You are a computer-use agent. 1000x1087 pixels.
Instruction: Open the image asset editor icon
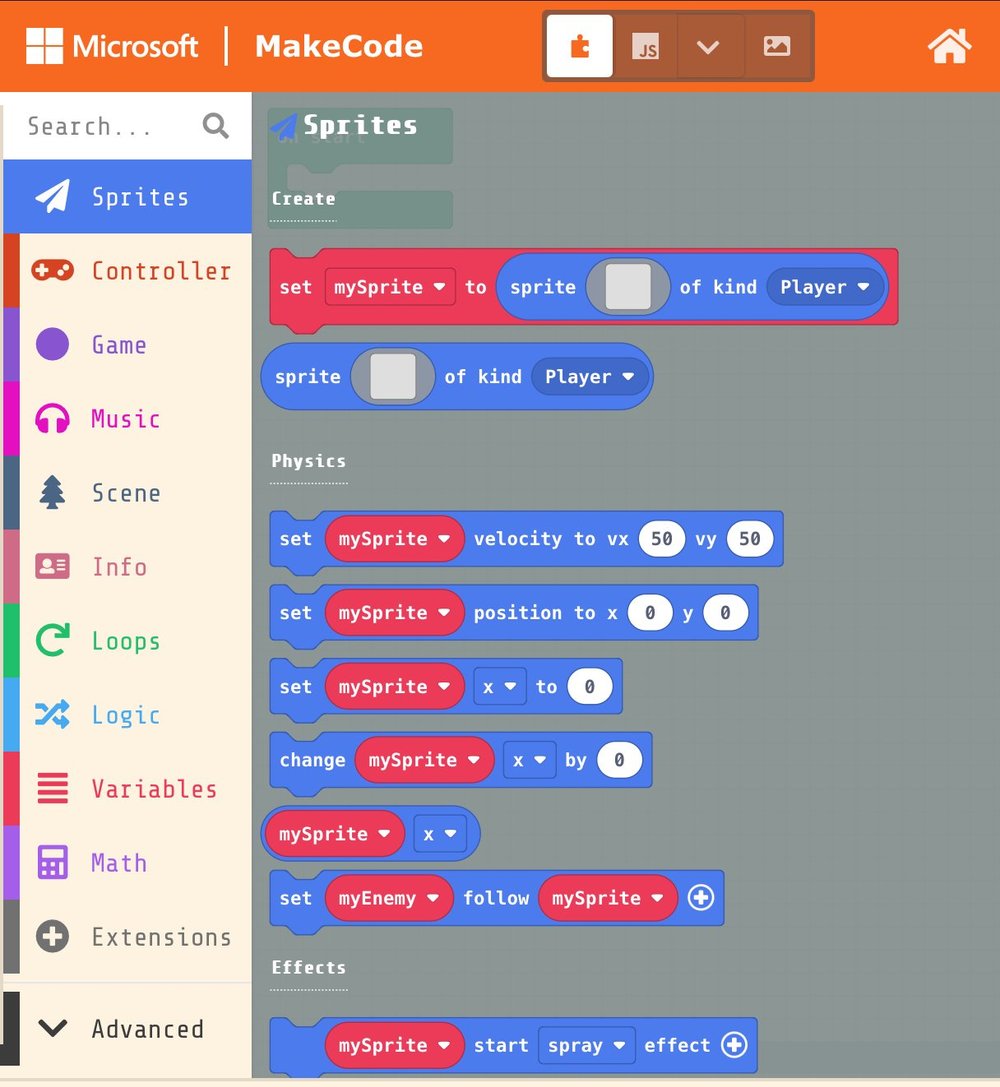pos(777,45)
